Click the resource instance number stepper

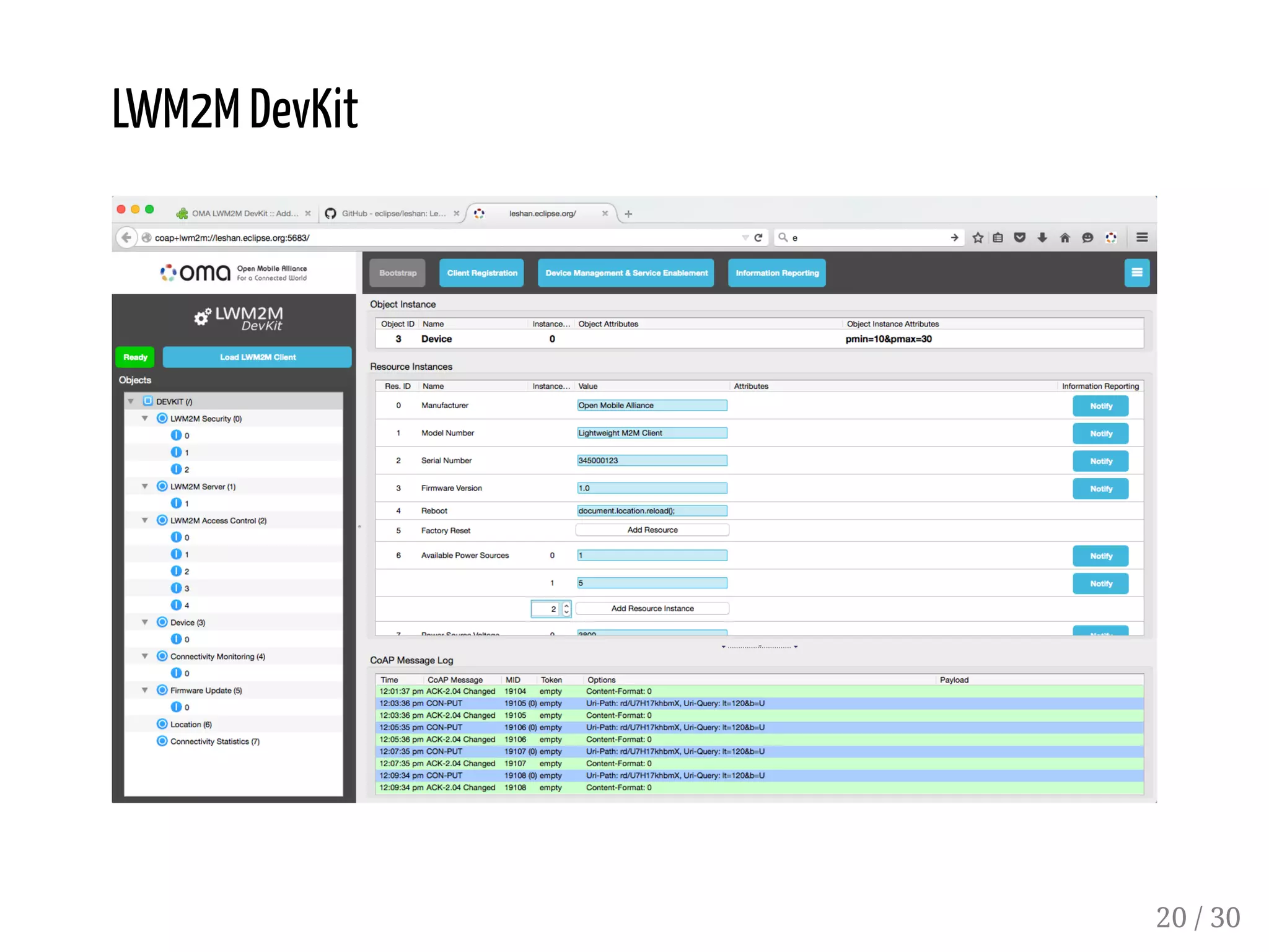566,609
